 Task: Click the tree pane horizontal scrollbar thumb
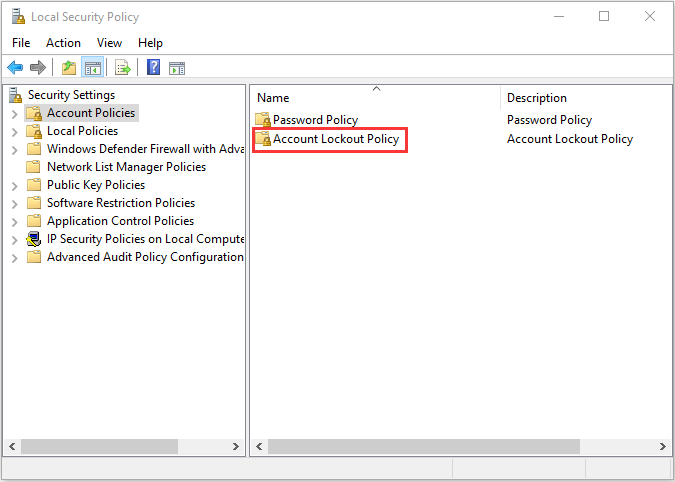(x=99, y=446)
